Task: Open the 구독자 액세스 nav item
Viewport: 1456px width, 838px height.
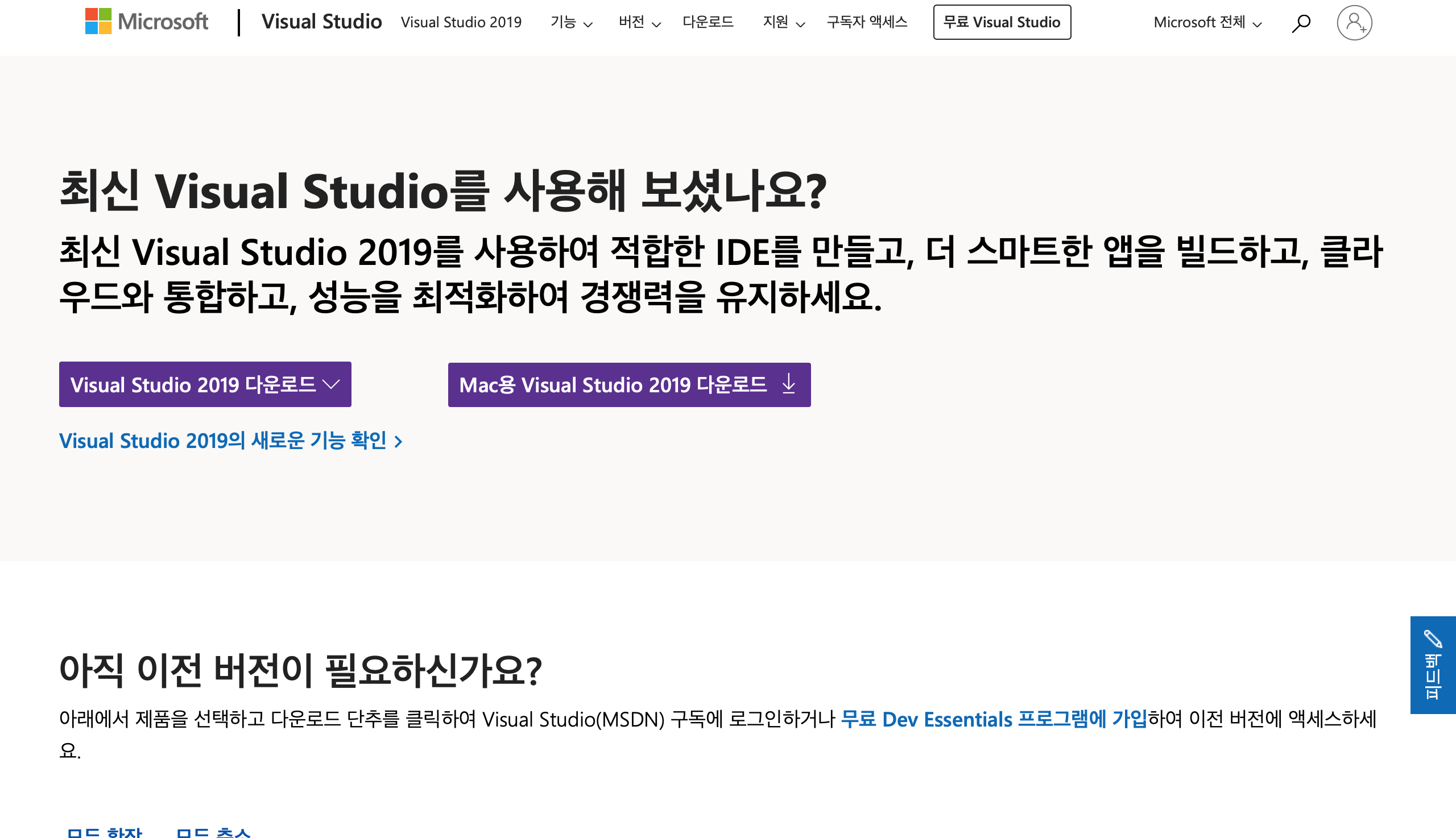Action: pyautogui.click(x=866, y=22)
